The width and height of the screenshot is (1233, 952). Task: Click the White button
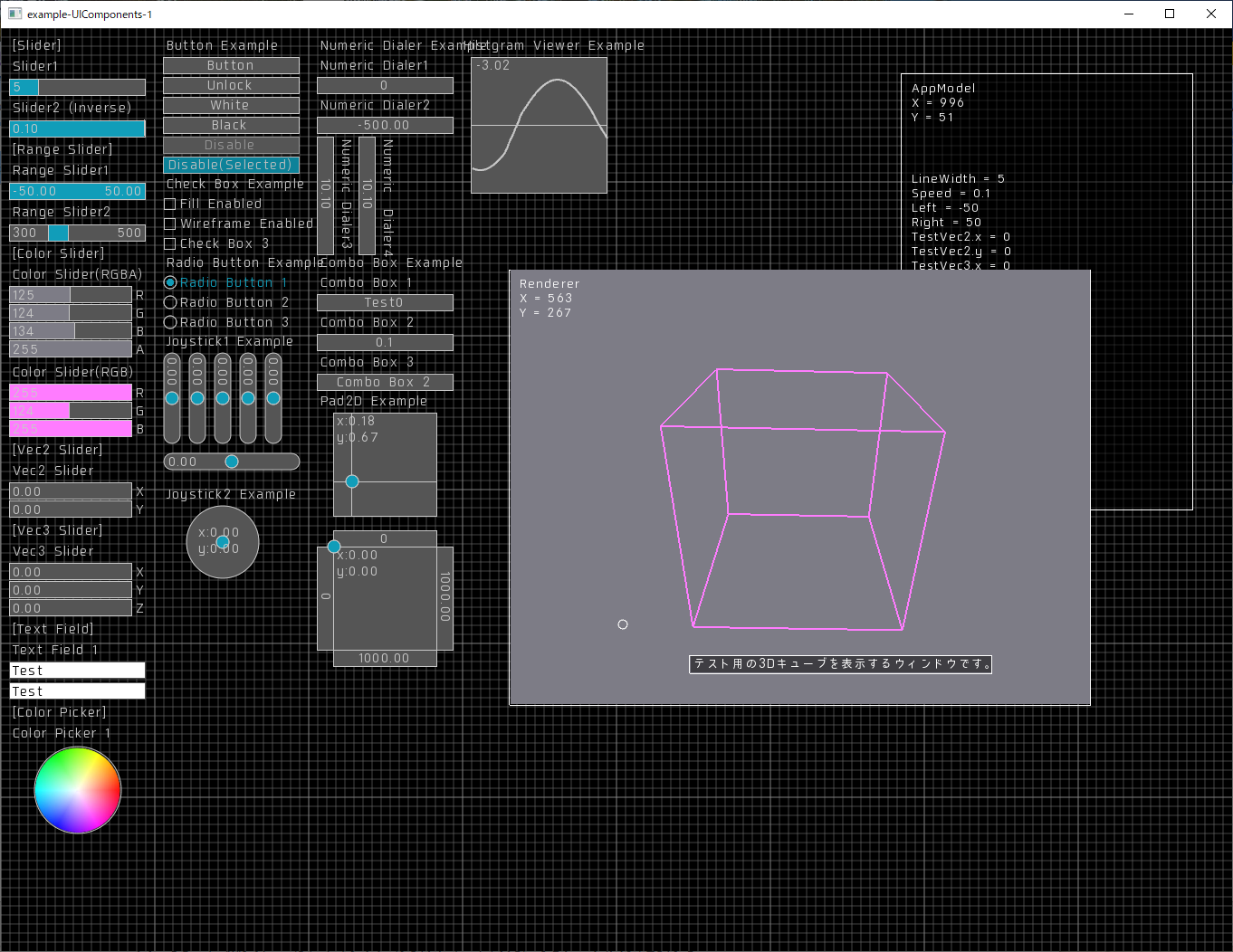(231, 105)
